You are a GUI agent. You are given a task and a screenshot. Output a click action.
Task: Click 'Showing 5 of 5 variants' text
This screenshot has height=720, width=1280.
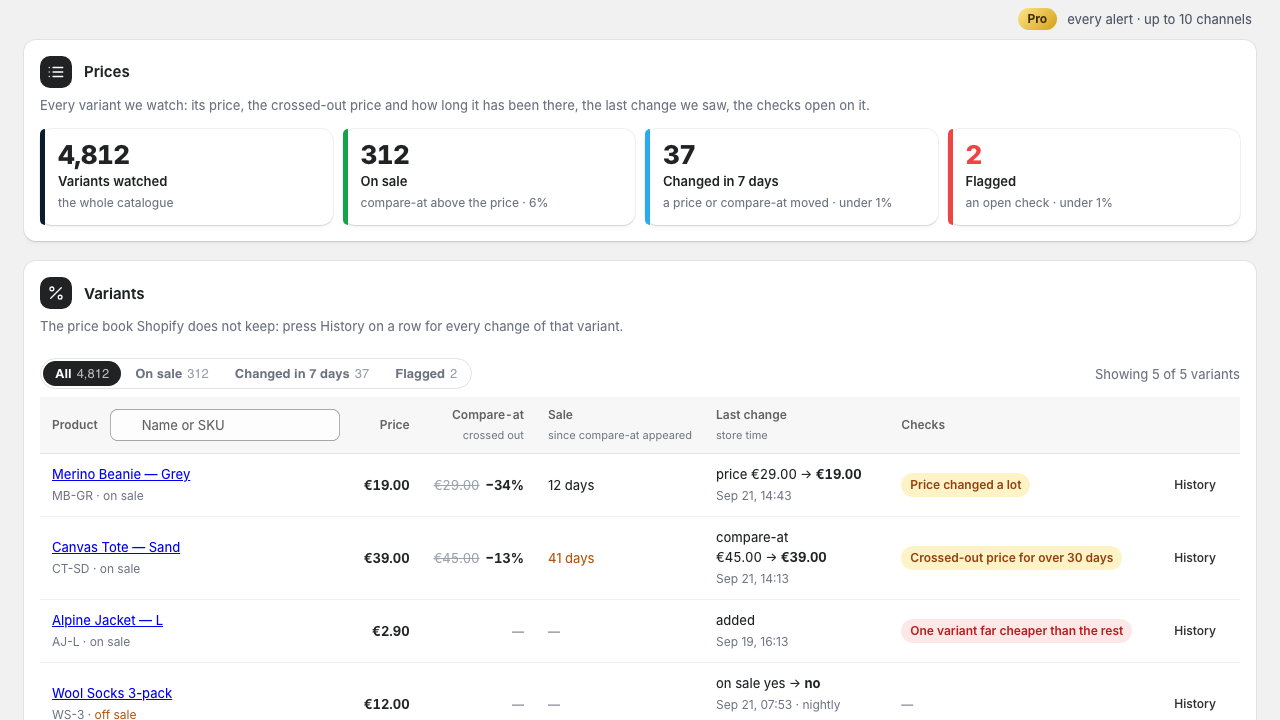(1167, 374)
